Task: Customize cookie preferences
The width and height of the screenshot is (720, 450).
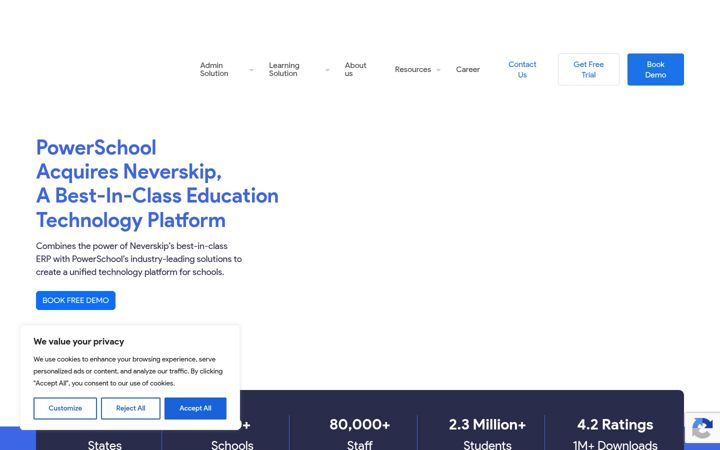Action: point(65,408)
